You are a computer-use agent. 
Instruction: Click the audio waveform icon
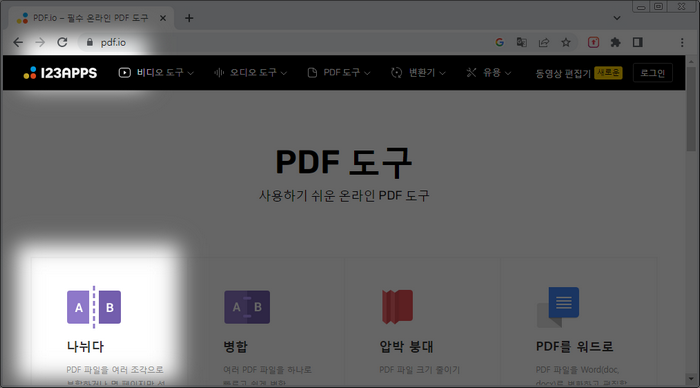pos(219,73)
